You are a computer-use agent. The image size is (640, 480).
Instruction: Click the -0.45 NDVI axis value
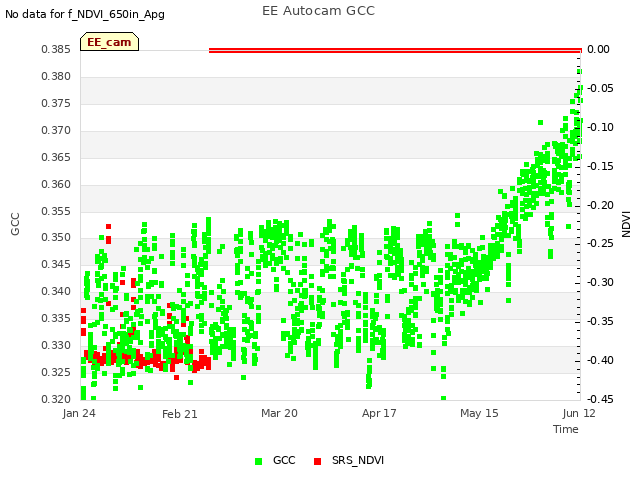600,399
